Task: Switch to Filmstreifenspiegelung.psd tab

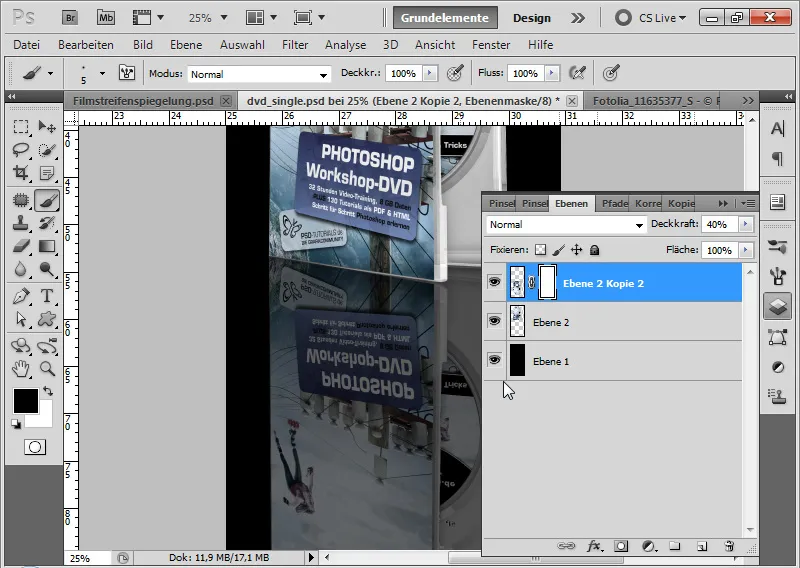Action: pyautogui.click(x=143, y=101)
